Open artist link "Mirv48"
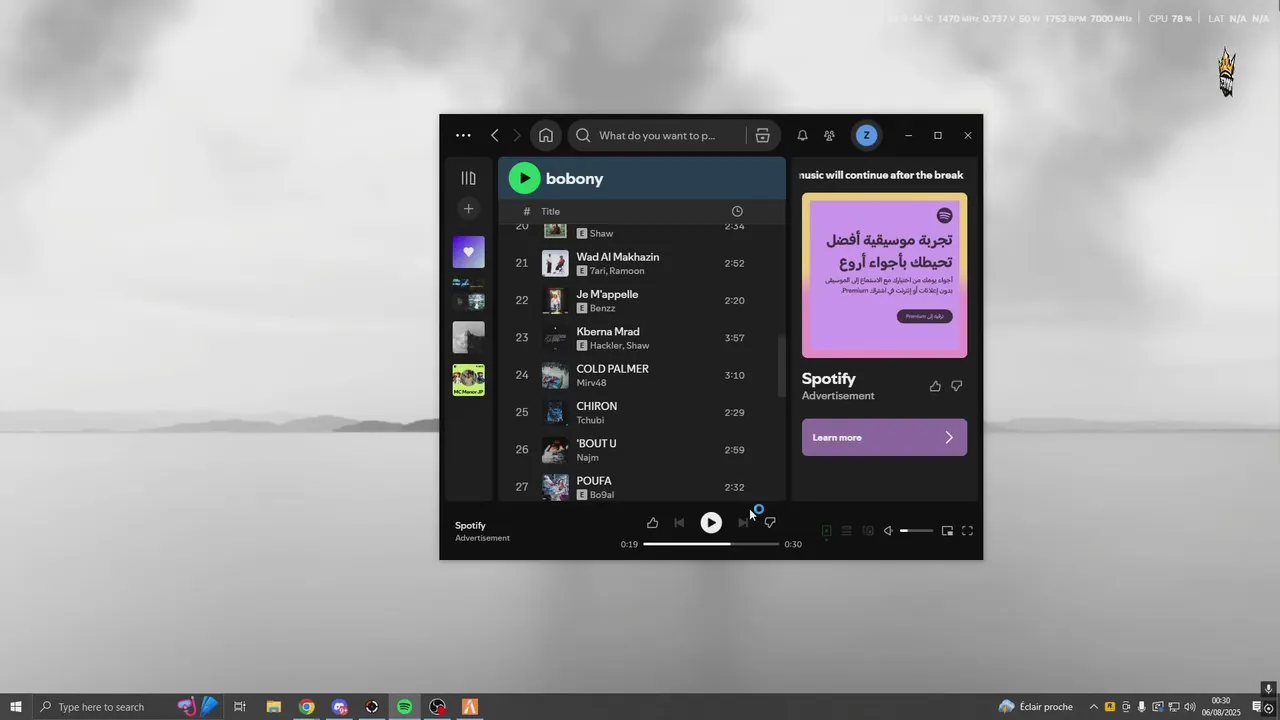The width and height of the screenshot is (1280, 720). (x=592, y=383)
